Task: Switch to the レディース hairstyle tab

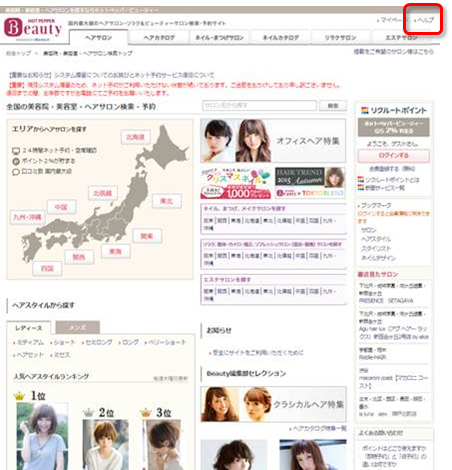Action: [29, 328]
